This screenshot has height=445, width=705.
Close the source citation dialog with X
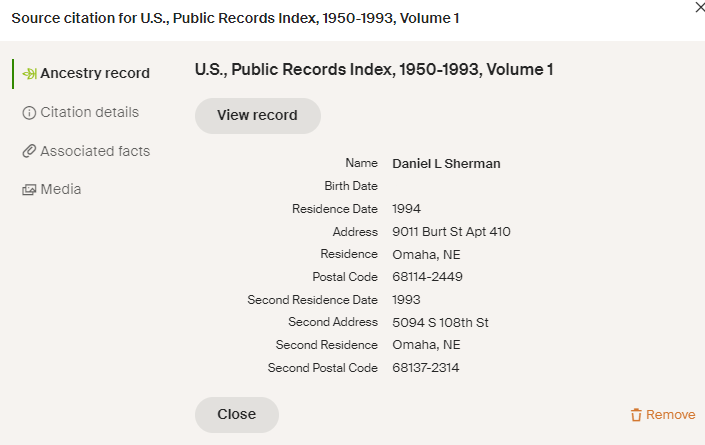[x=698, y=7]
